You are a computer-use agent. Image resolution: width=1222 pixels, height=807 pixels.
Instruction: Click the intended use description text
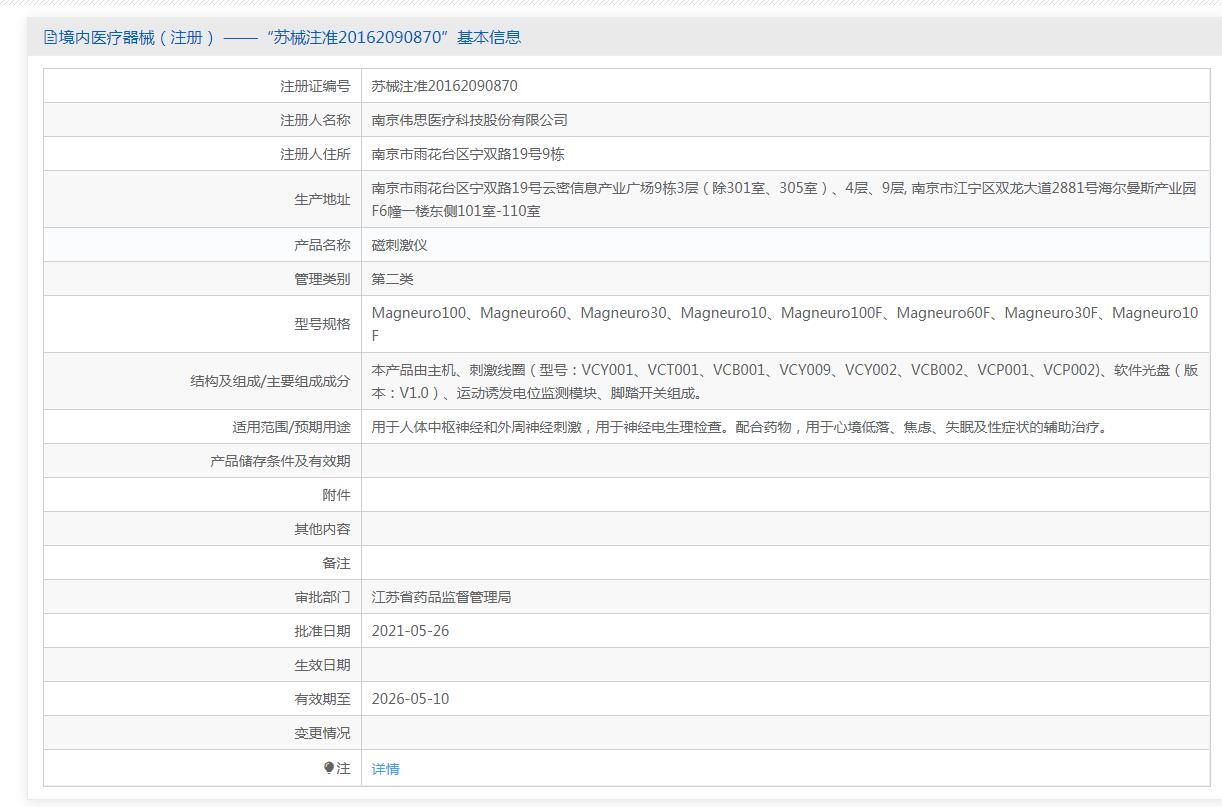739,427
